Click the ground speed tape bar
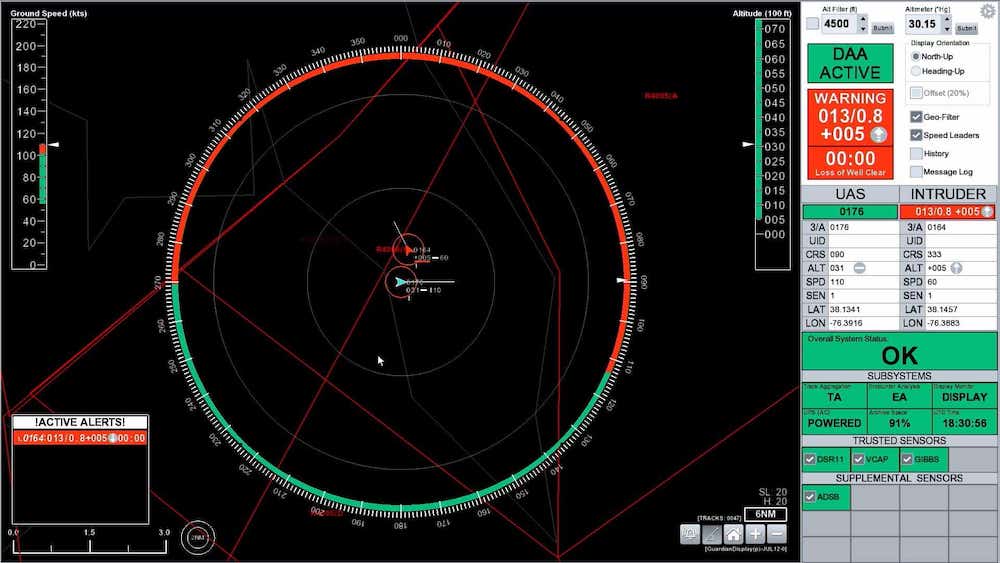The height and width of the screenshot is (563, 1000). point(43,174)
